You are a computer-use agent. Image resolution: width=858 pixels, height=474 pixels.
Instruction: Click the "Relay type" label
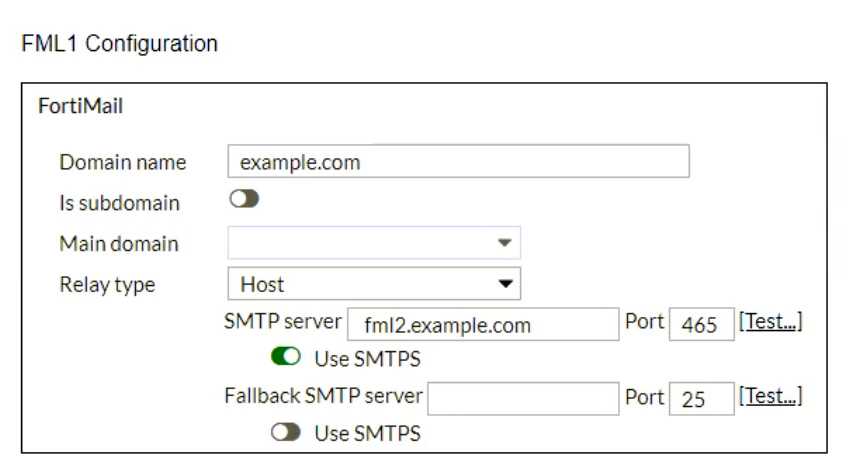click(x=108, y=284)
